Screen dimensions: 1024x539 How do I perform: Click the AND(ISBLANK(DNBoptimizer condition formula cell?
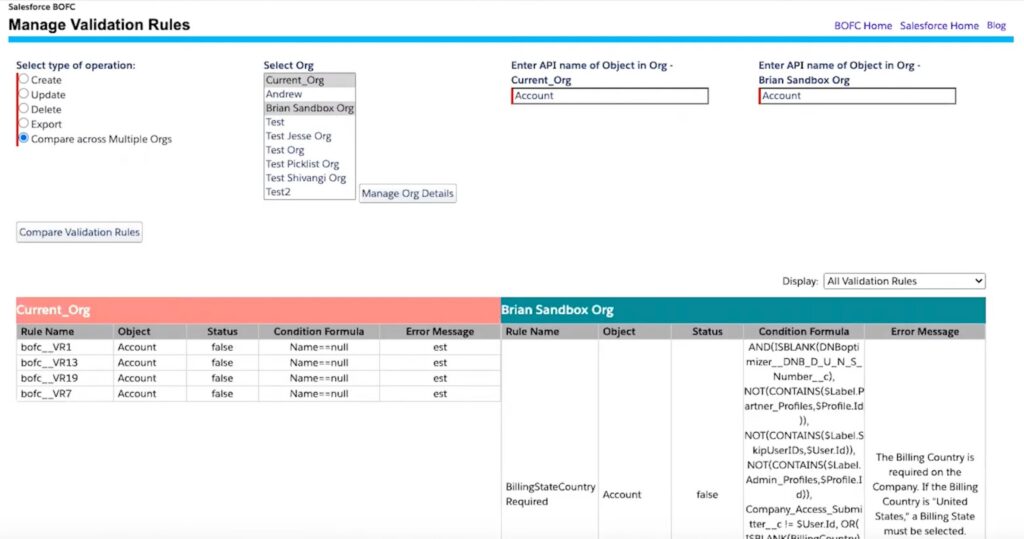(x=804, y=439)
